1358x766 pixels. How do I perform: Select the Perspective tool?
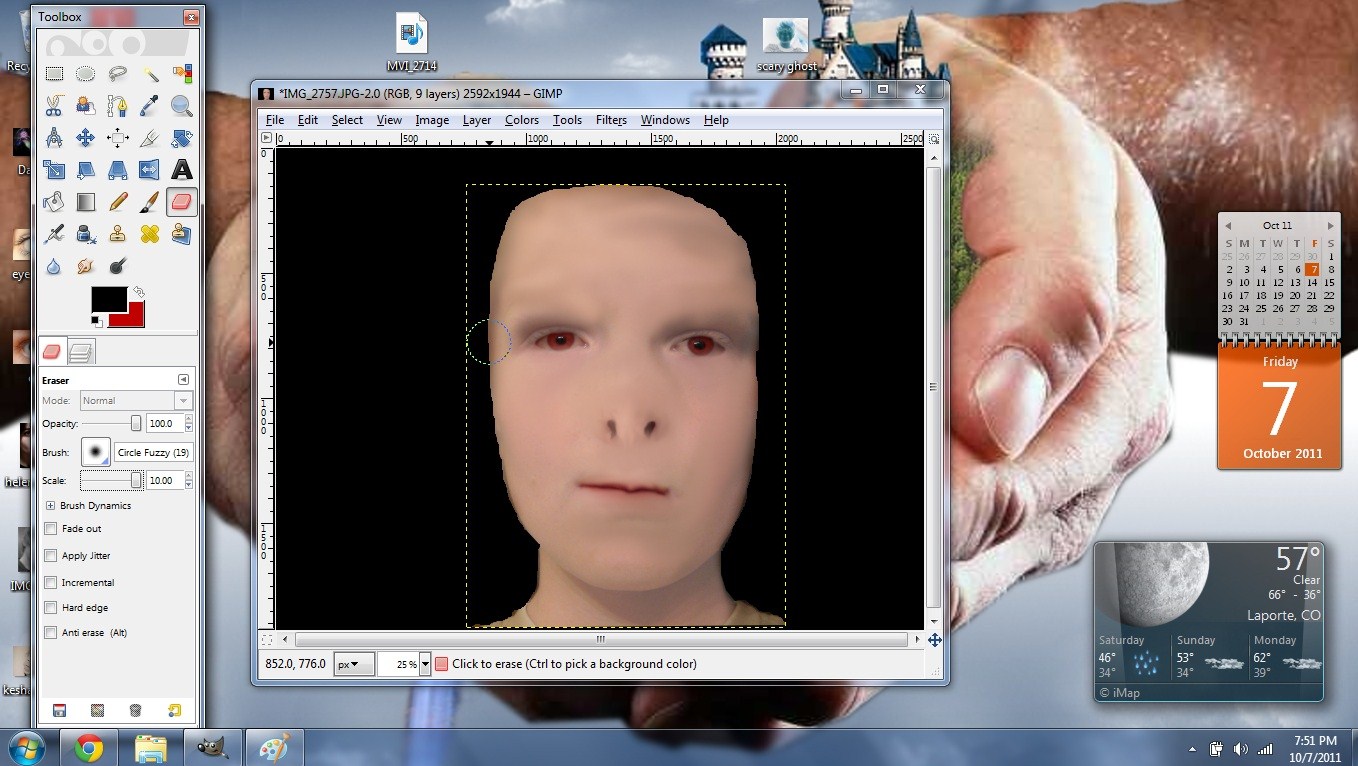pos(118,170)
